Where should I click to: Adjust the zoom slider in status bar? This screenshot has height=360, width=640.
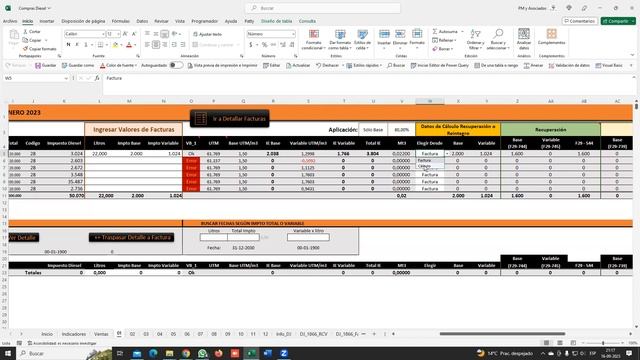603,343
